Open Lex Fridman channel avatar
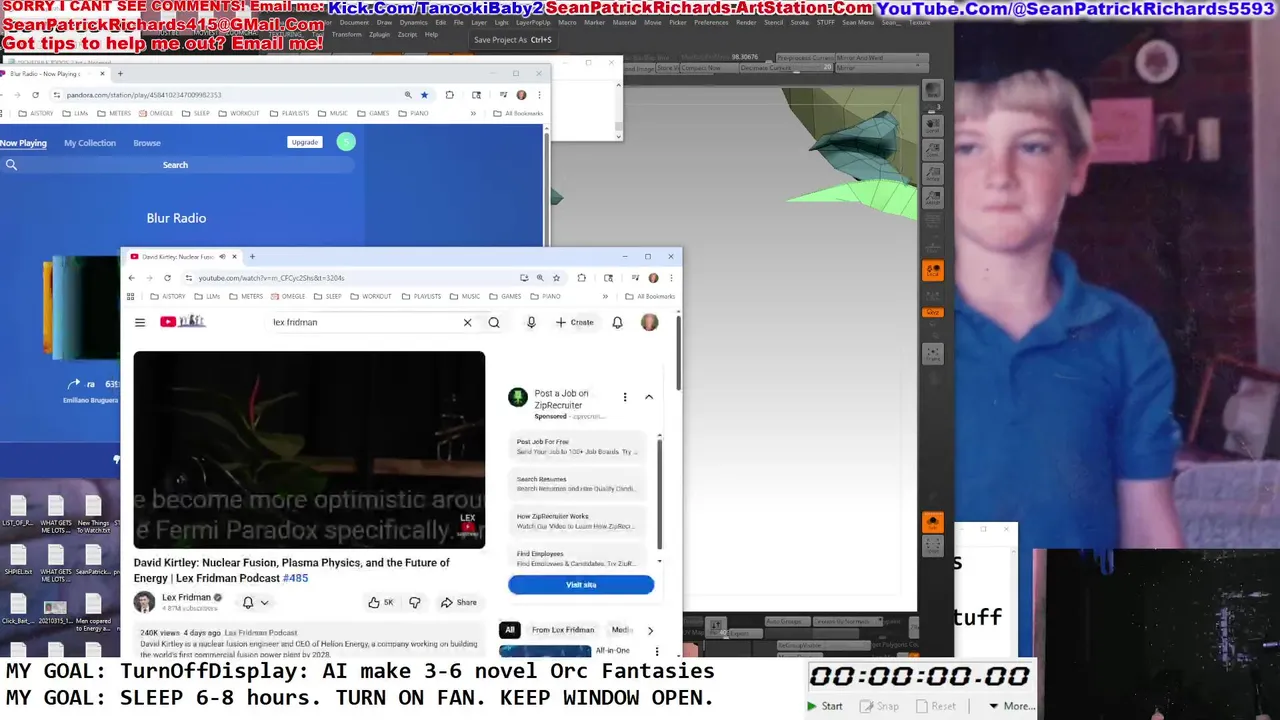Viewport: 1280px width, 720px height. (144, 602)
